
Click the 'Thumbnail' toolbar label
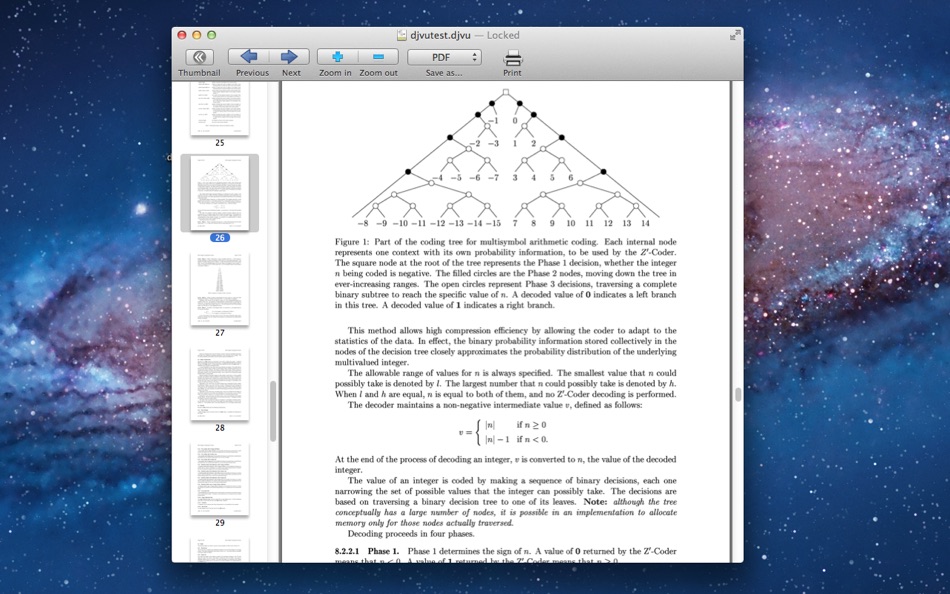tap(199, 73)
